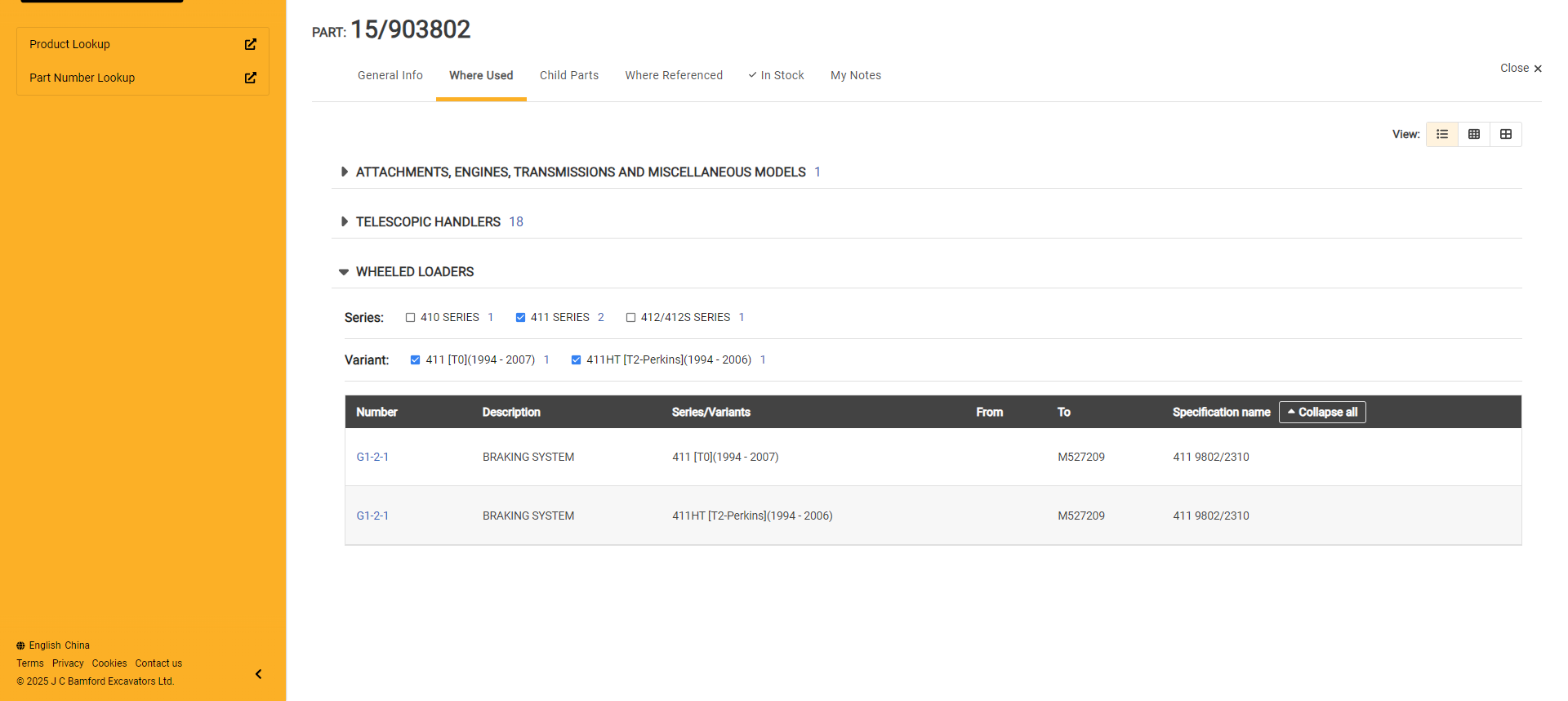The width and height of the screenshot is (1568, 701).
Task: Open the Contact us footer link
Action: click(158, 663)
